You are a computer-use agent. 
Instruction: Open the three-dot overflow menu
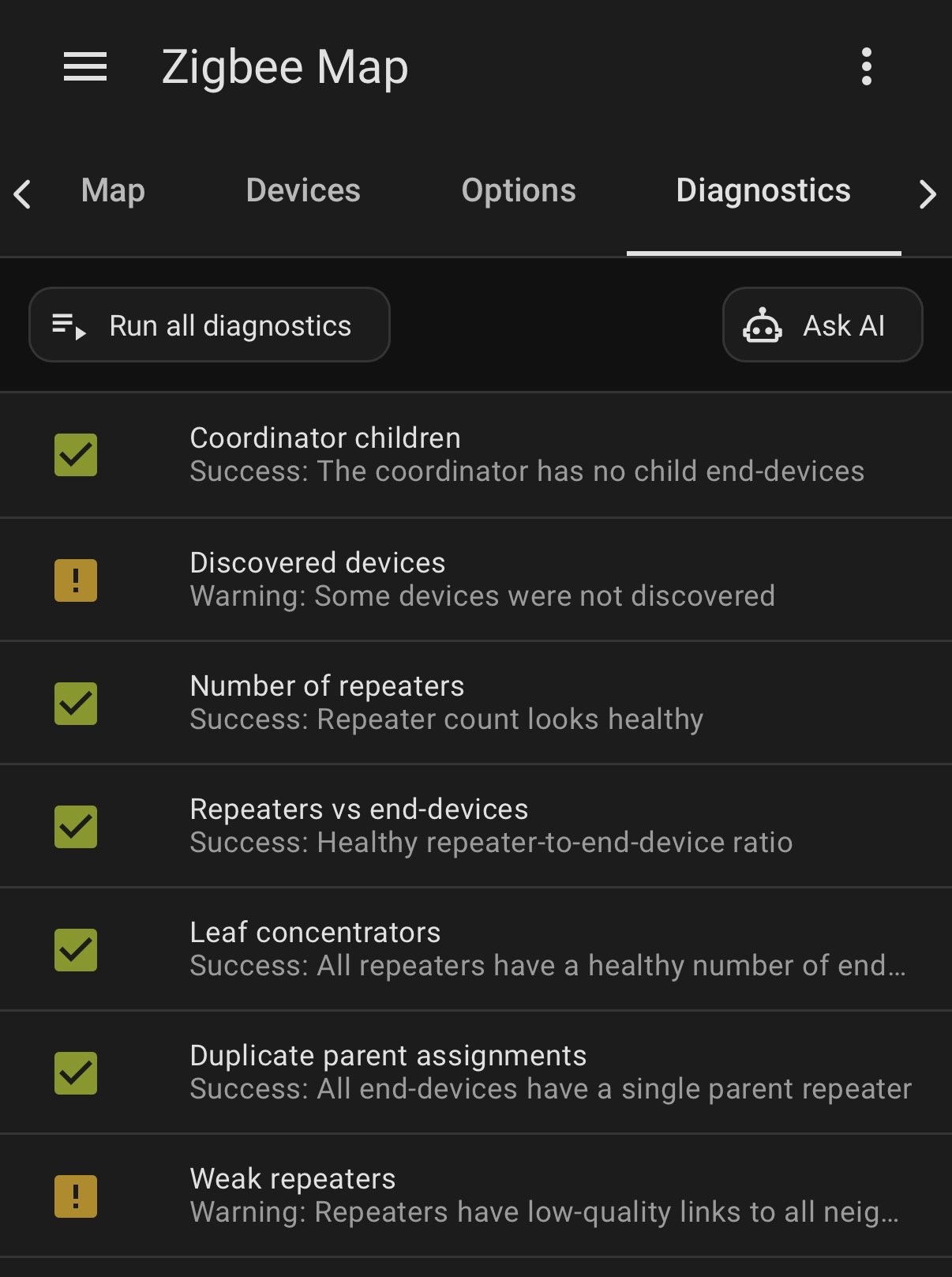pos(866,67)
